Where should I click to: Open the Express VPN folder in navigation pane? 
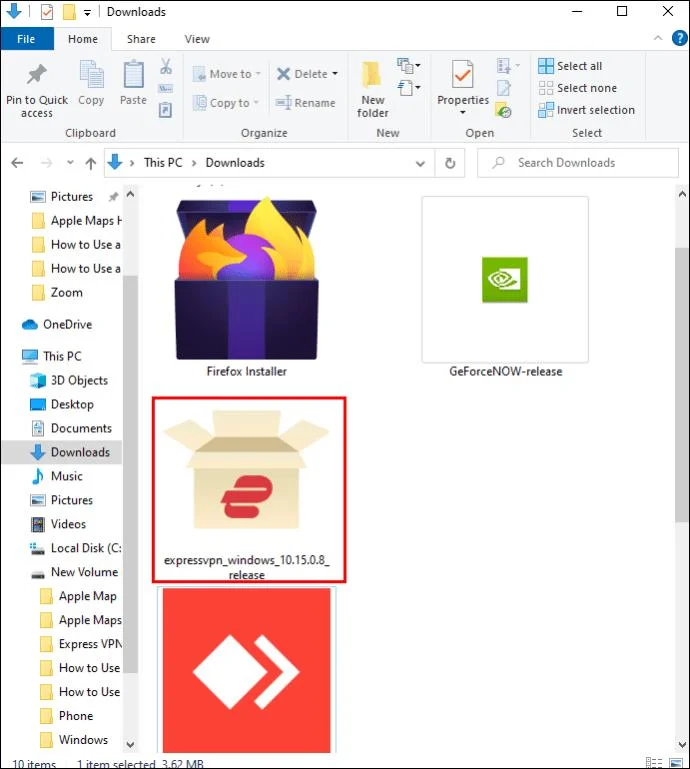point(81,644)
